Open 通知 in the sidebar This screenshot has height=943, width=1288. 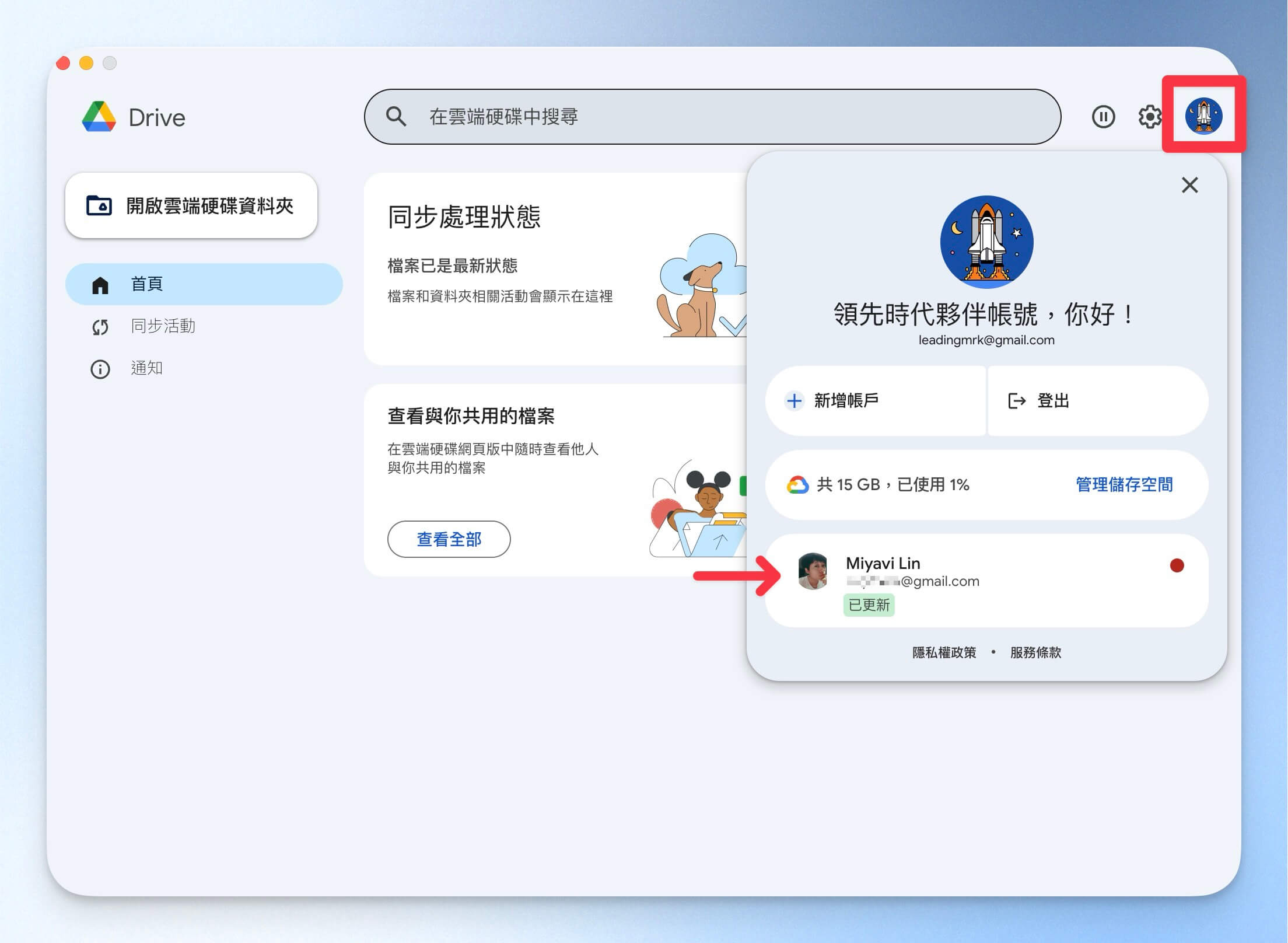tap(204, 368)
